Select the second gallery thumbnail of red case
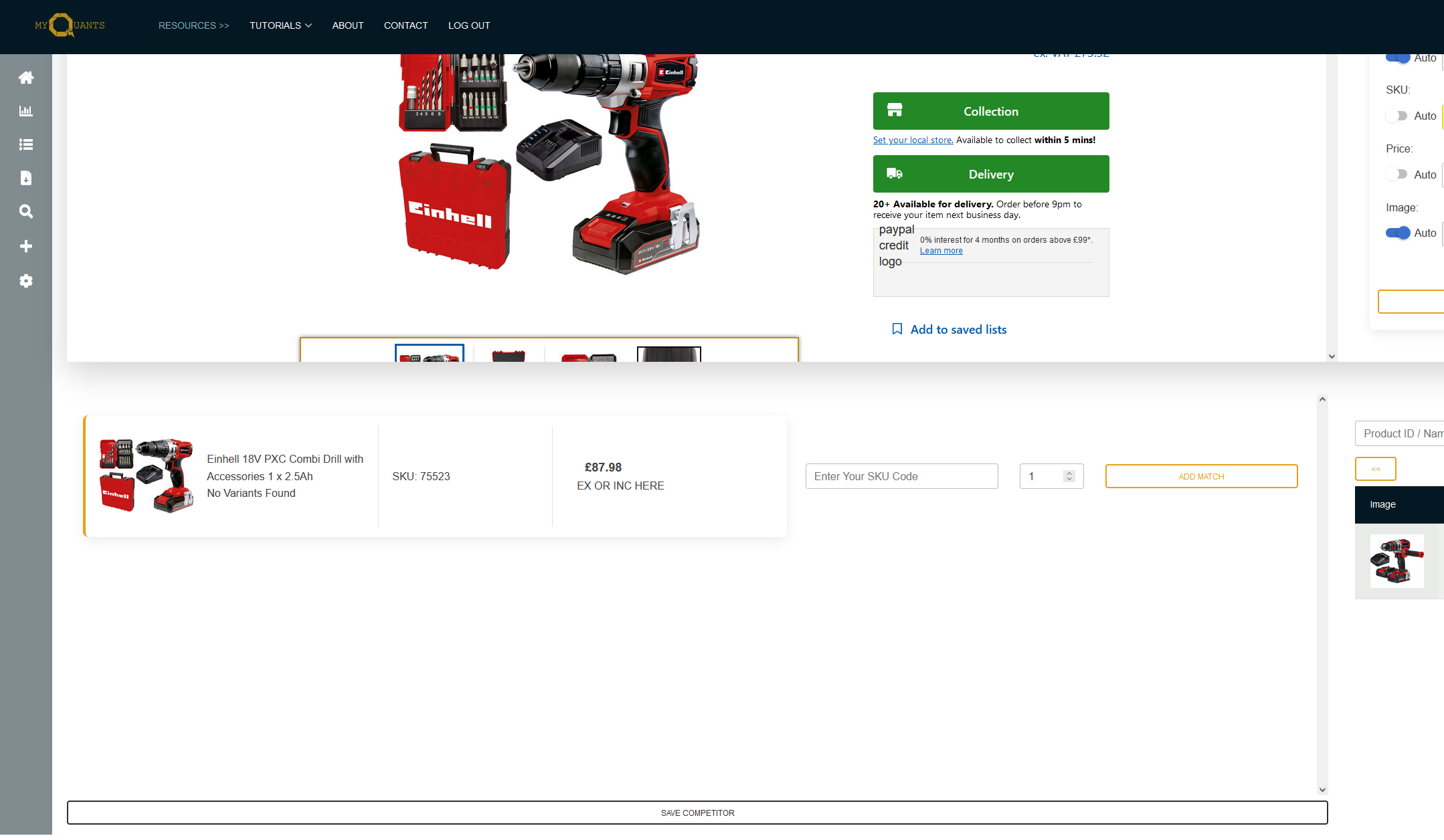Image resolution: width=1444 pixels, height=840 pixels. (x=509, y=354)
